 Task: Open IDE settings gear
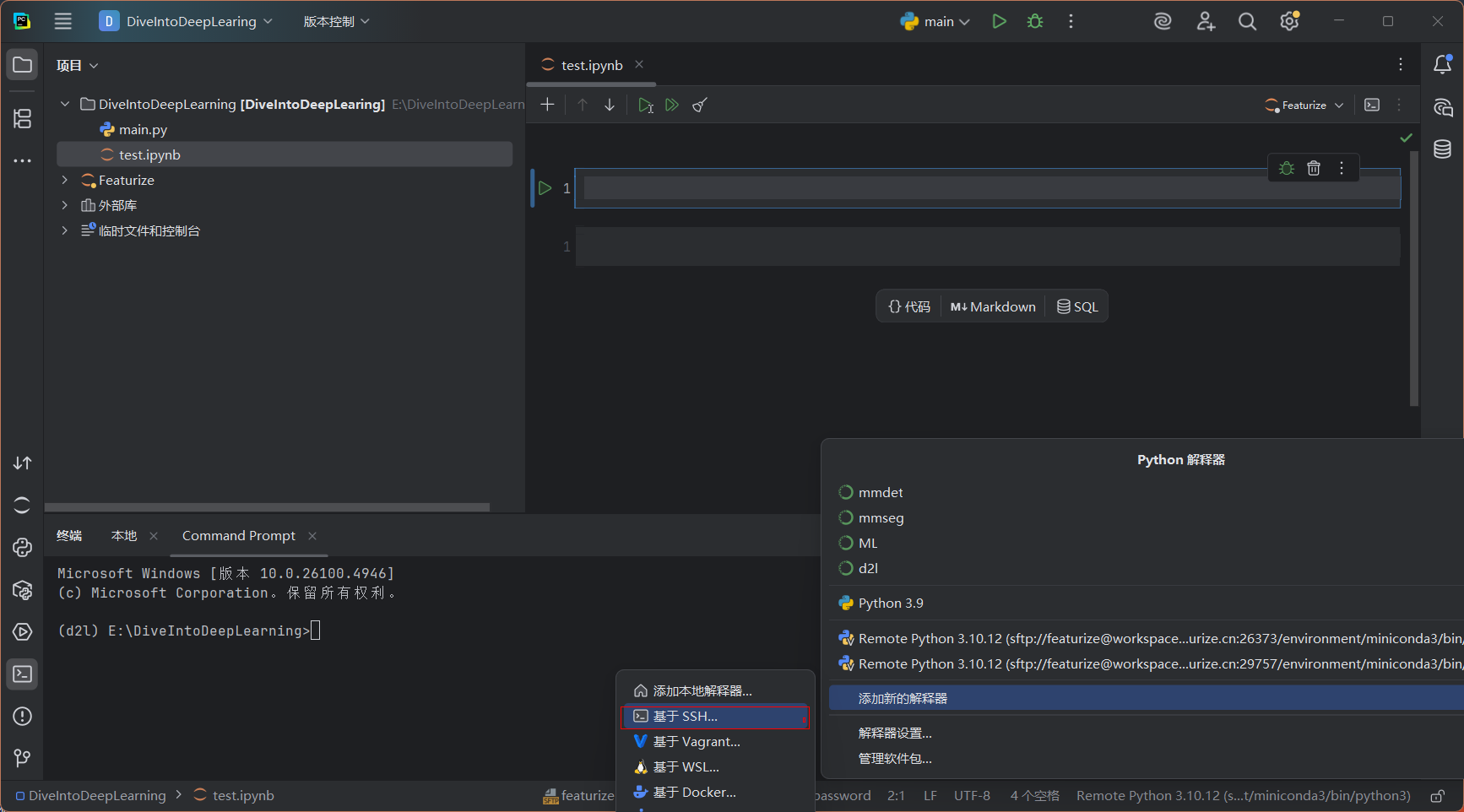pos(1289,22)
